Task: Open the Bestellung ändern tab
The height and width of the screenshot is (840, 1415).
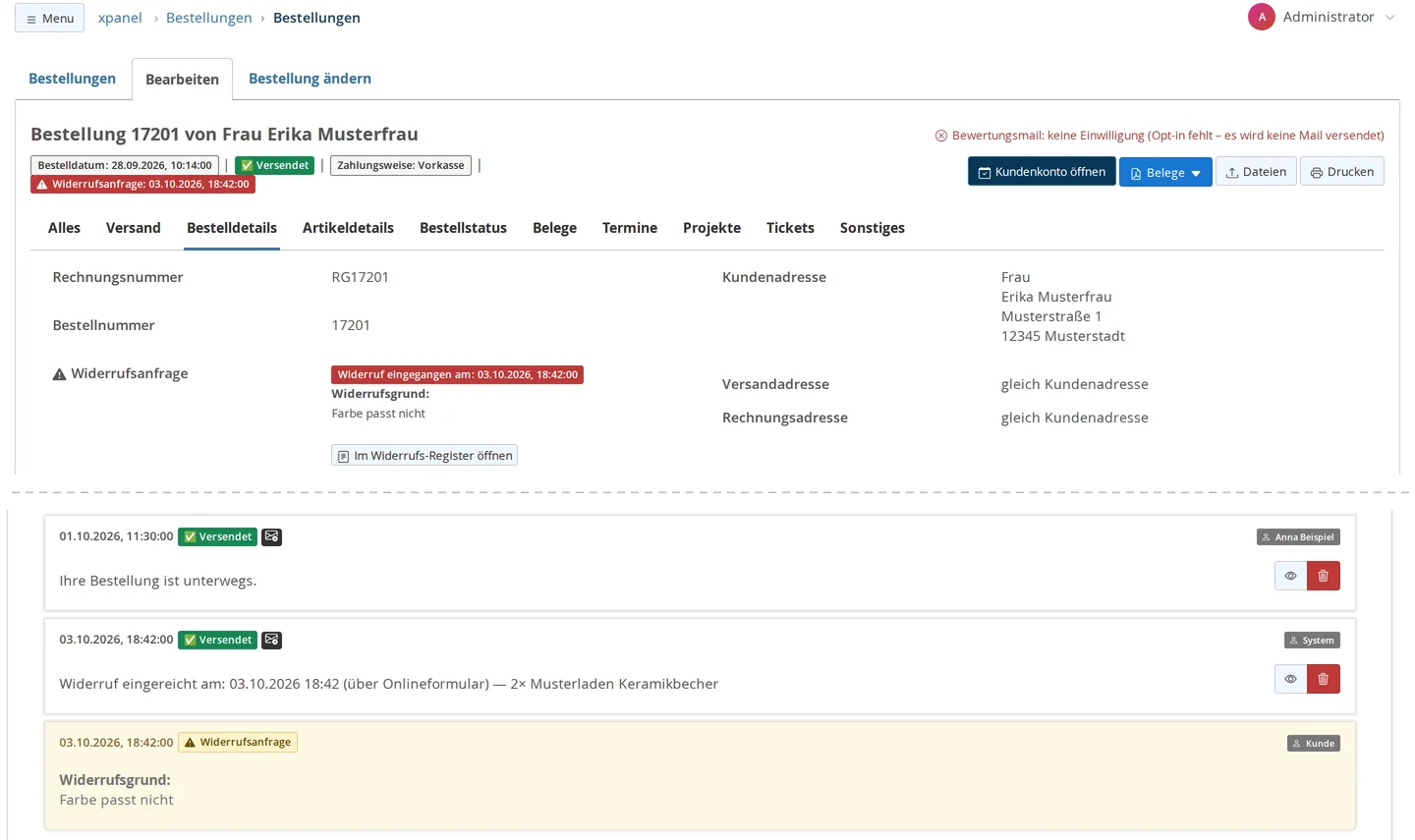Action: tap(310, 79)
